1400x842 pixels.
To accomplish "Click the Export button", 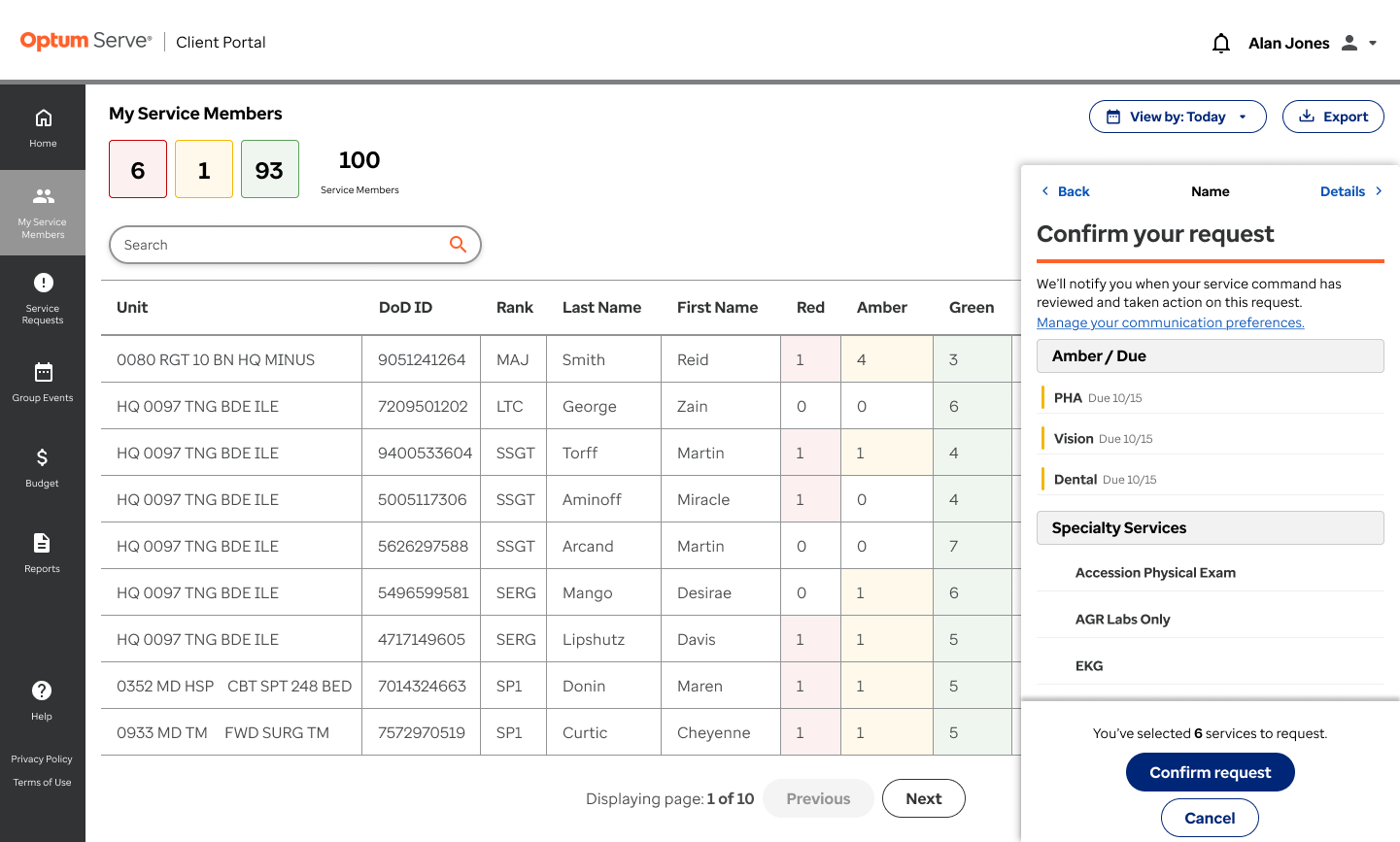I will coord(1333,117).
